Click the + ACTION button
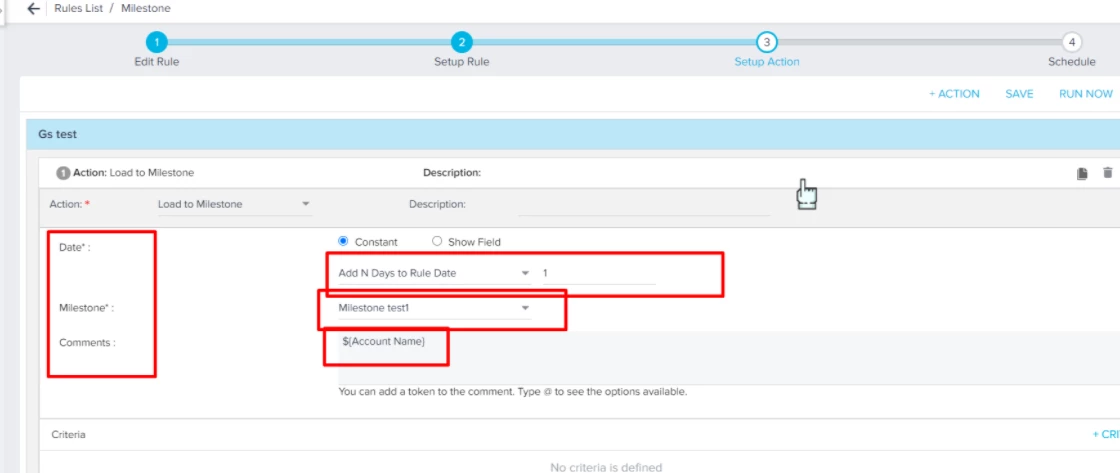Viewport: 1120px width, 473px height. (954, 94)
